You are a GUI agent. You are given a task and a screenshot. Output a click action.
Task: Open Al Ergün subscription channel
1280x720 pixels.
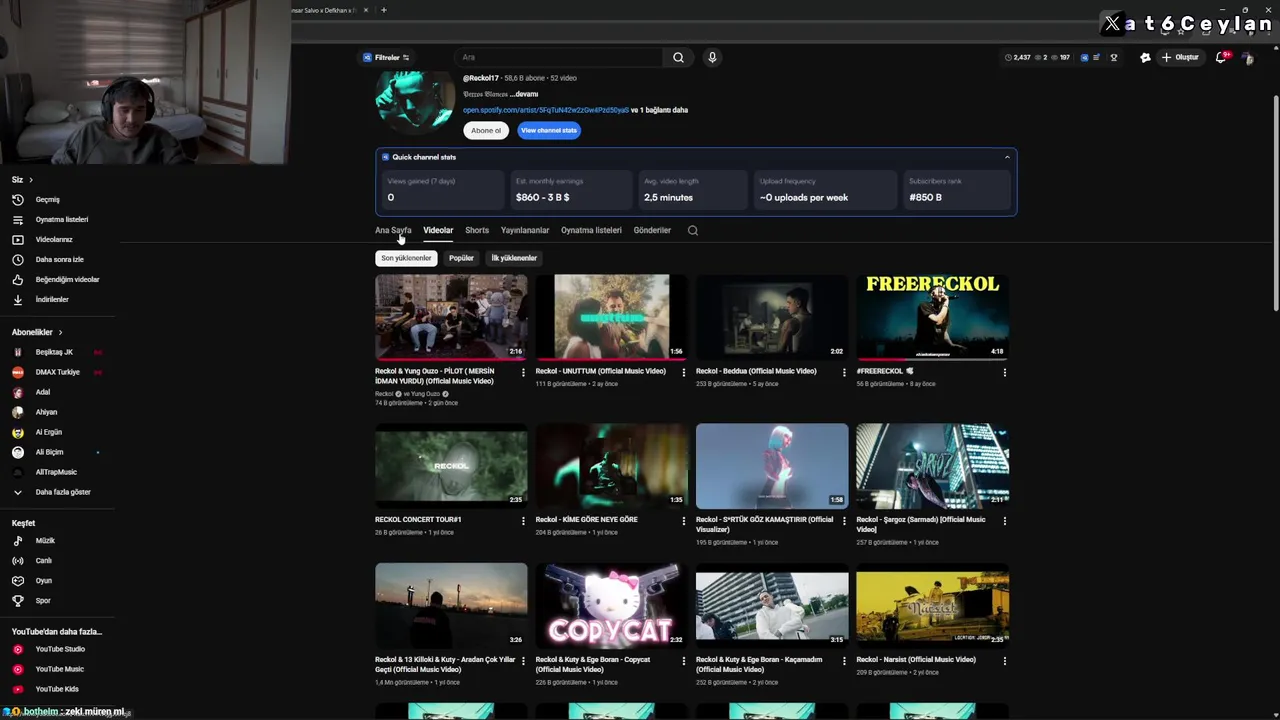coord(49,432)
